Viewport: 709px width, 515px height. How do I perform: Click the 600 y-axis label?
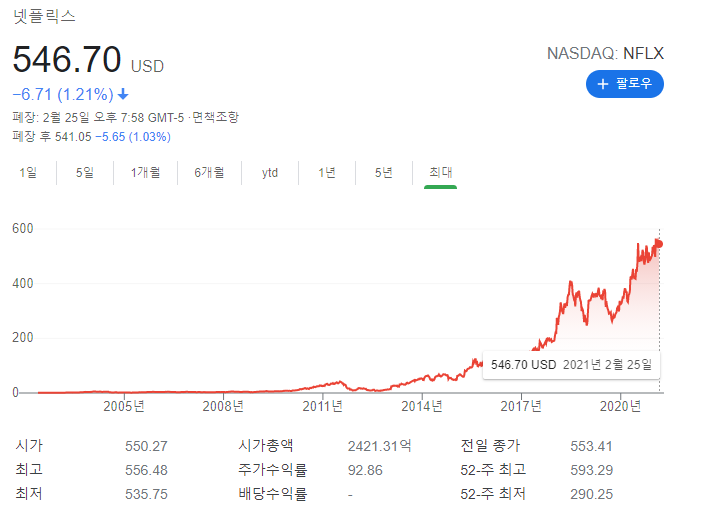tap(23, 228)
